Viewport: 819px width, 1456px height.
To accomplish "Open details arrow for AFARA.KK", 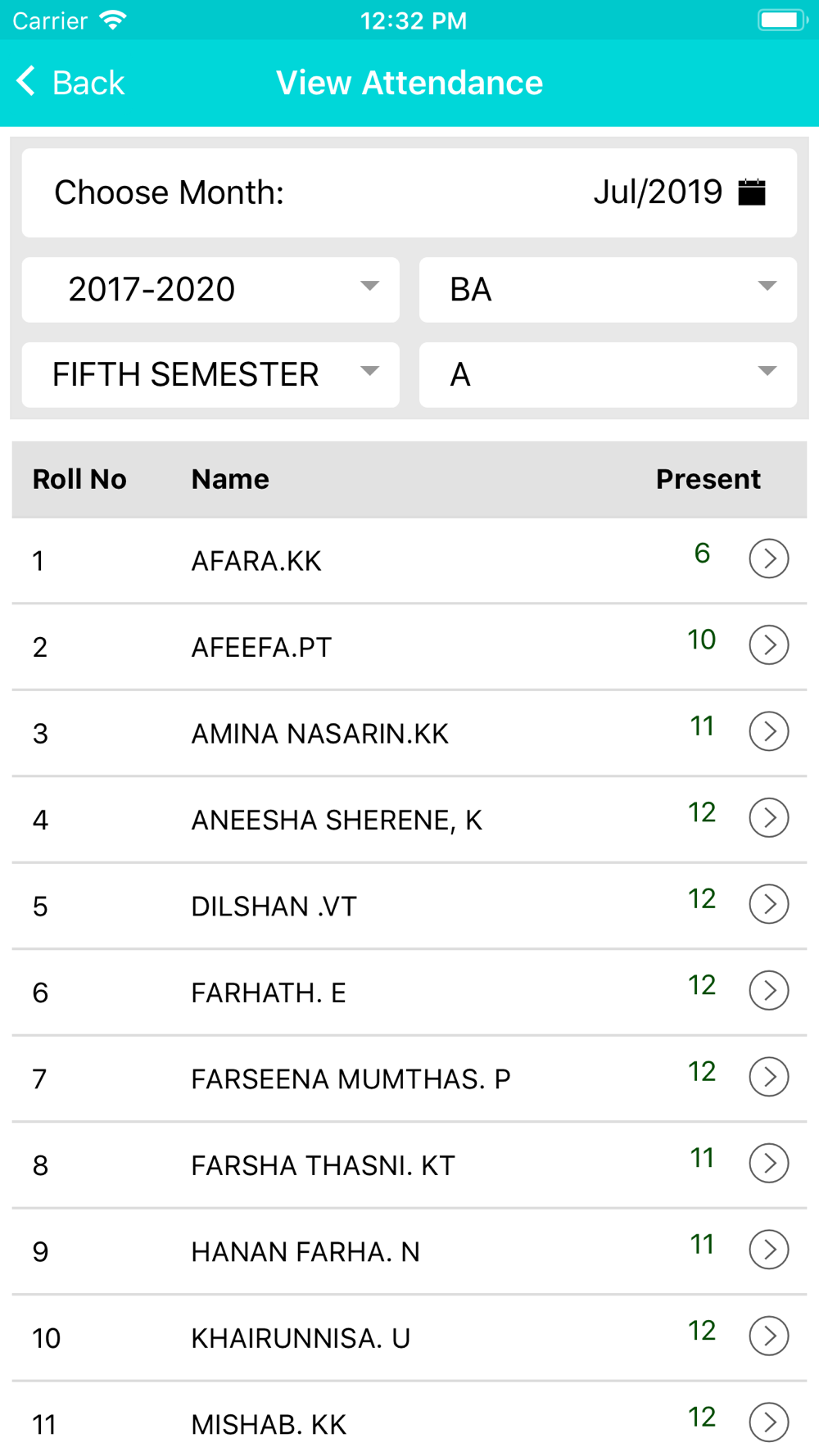I will coord(768,559).
